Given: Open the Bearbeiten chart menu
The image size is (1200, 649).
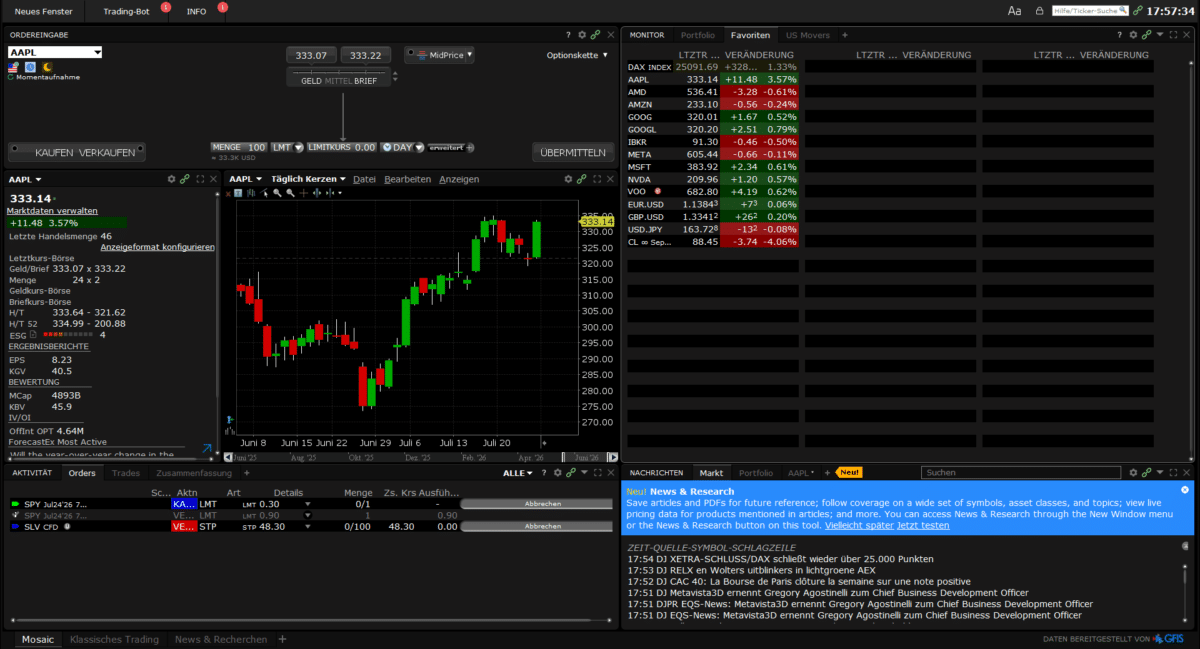Looking at the screenshot, I should tap(407, 179).
